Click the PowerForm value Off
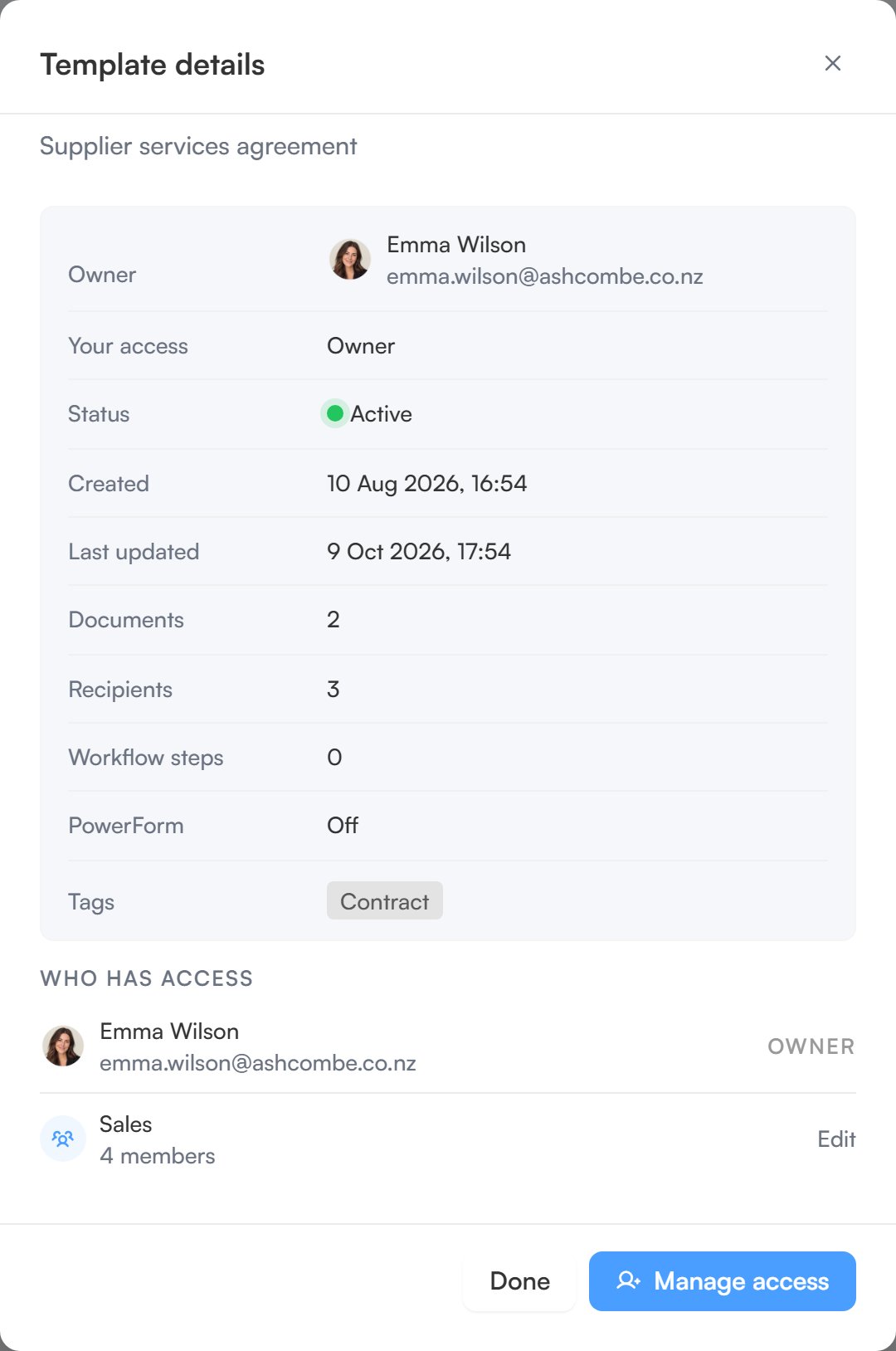This screenshot has width=896, height=1351. [x=343, y=826]
